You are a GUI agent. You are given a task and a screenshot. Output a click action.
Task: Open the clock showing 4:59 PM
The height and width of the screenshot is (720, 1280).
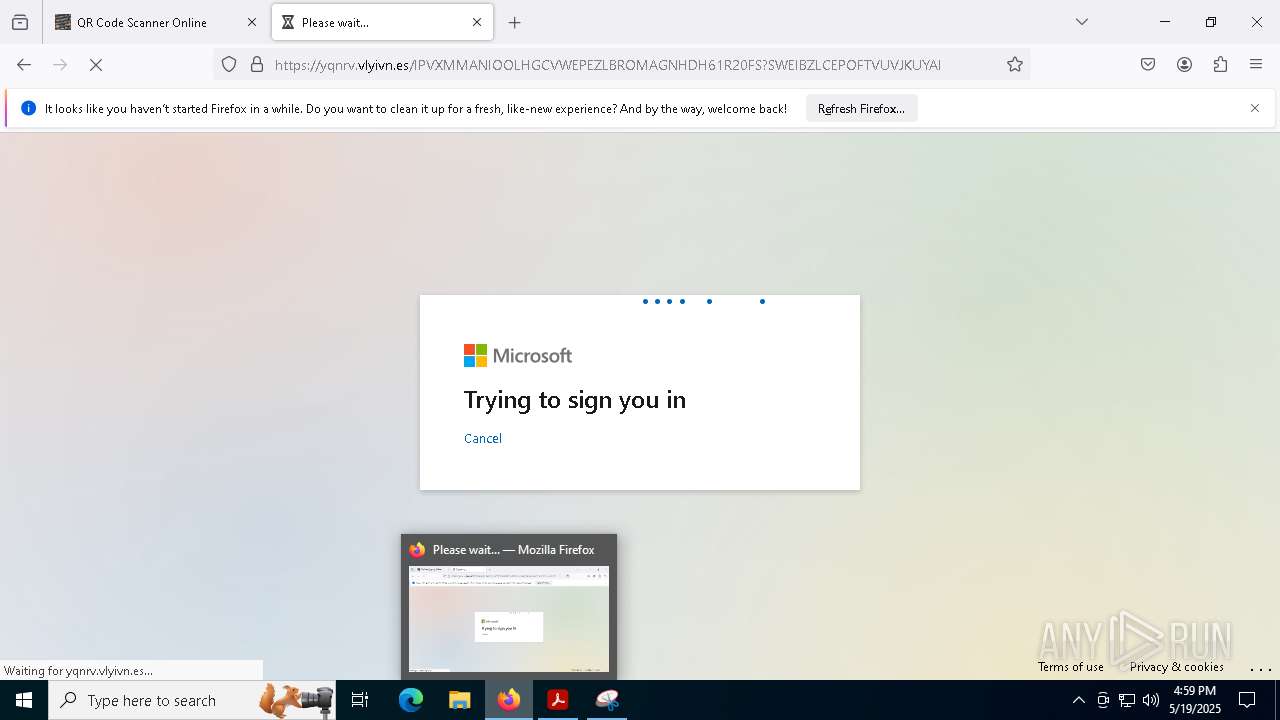(1194, 700)
